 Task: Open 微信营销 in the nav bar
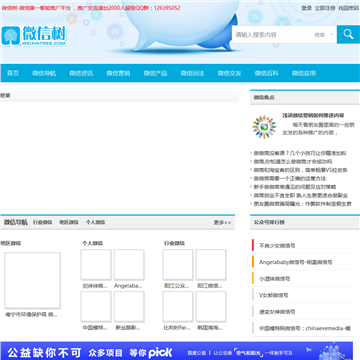point(118,73)
